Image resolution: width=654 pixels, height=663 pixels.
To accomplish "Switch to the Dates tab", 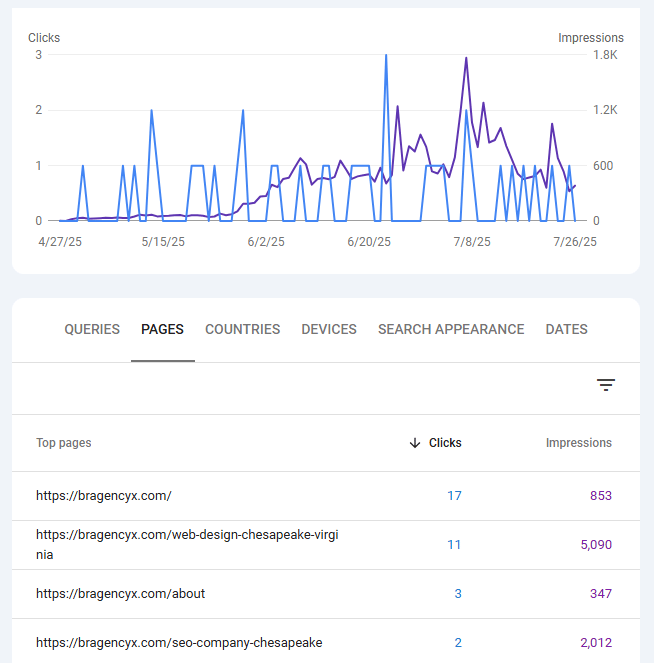I will 566,329.
